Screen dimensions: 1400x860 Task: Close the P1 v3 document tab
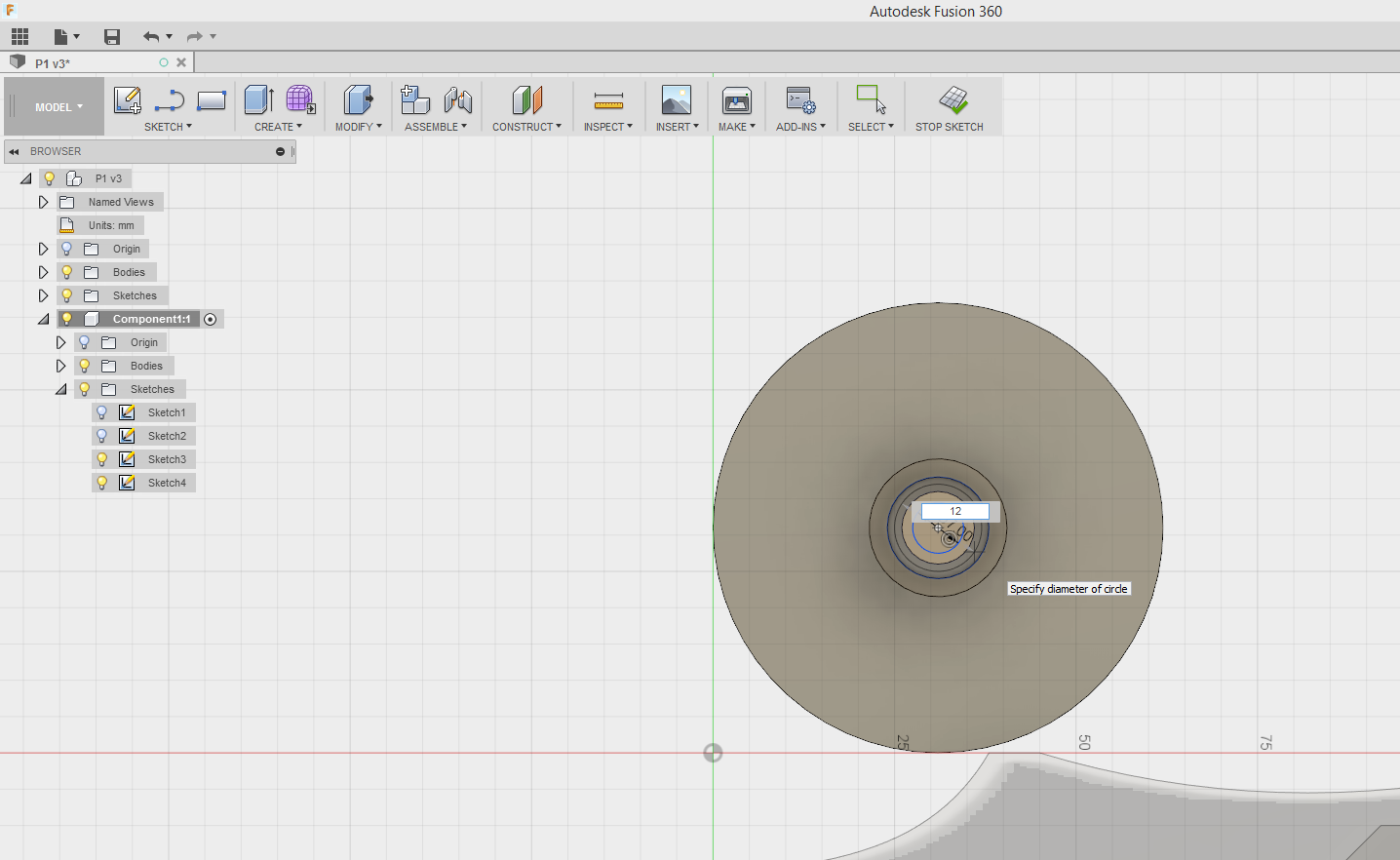click(181, 62)
